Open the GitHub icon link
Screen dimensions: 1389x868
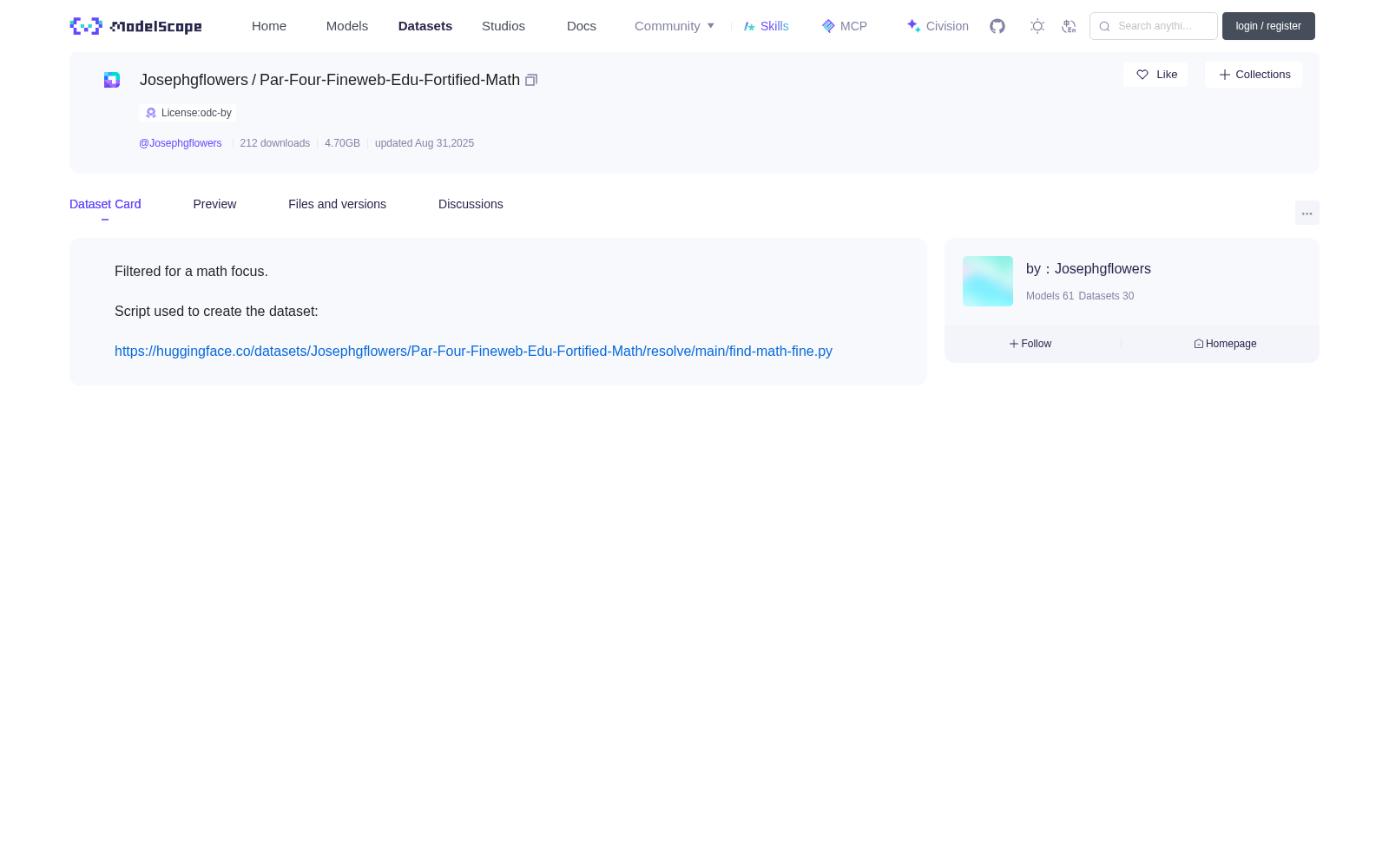tap(997, 26)
